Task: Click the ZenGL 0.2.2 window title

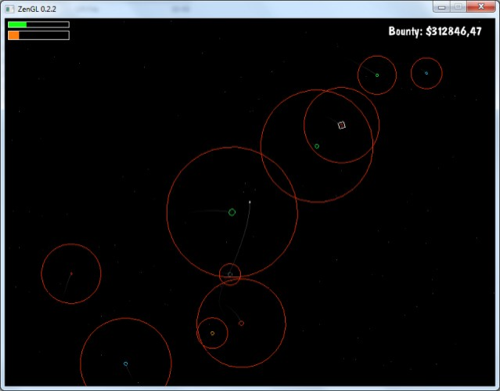Action: [x=37, y=9]
